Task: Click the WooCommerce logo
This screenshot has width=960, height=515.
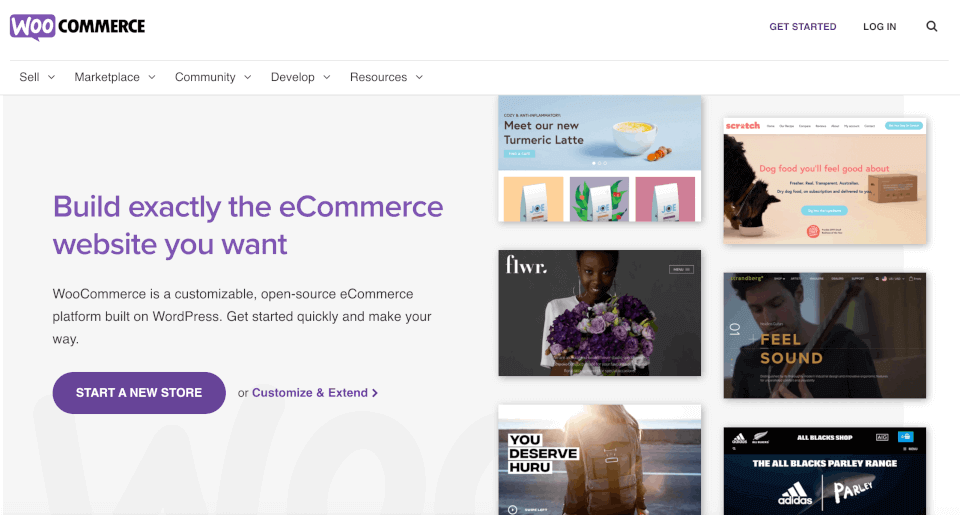Action: (77, 26)
